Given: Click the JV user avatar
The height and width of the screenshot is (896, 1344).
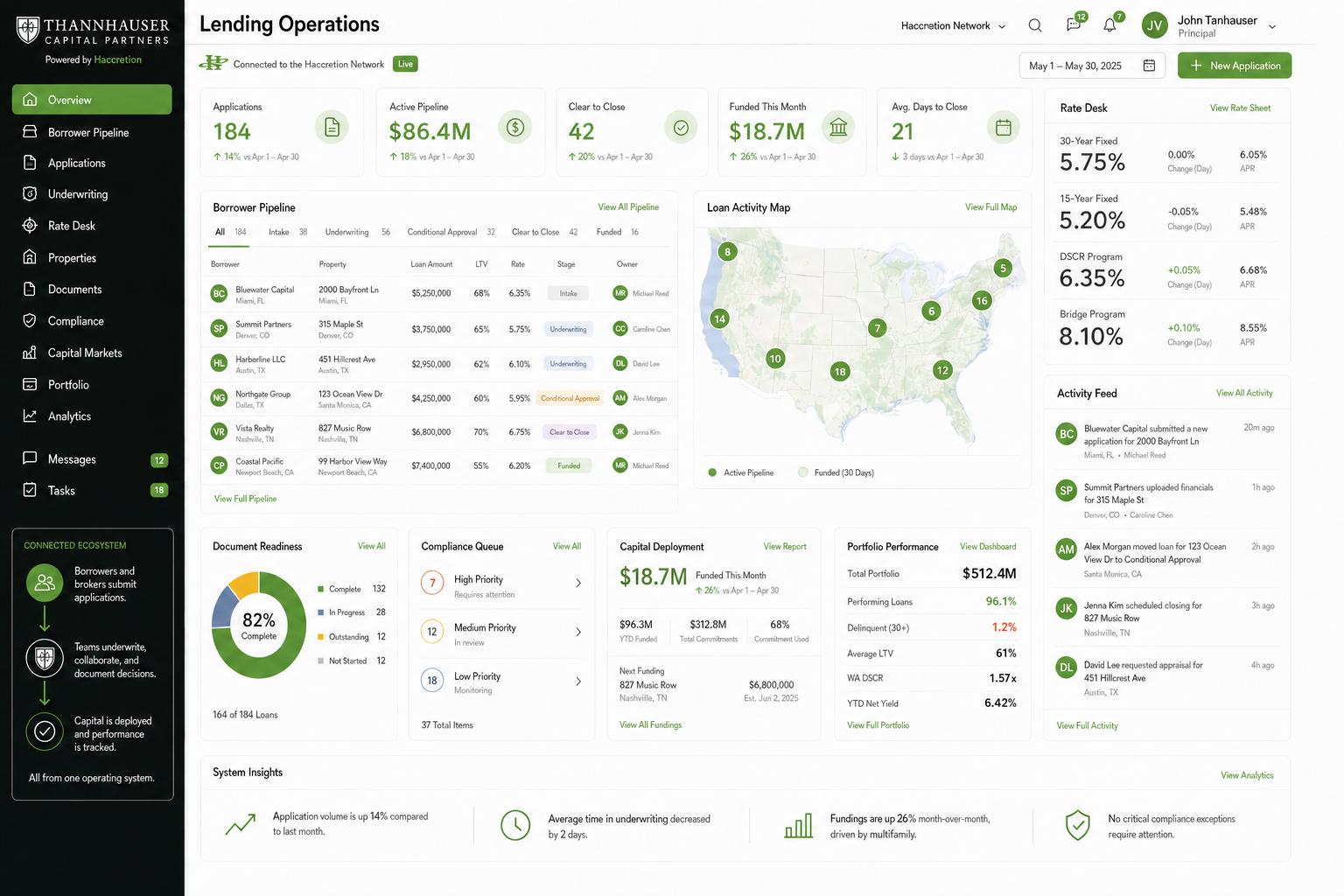Looking at the screenshot, I should (1155, 25).
